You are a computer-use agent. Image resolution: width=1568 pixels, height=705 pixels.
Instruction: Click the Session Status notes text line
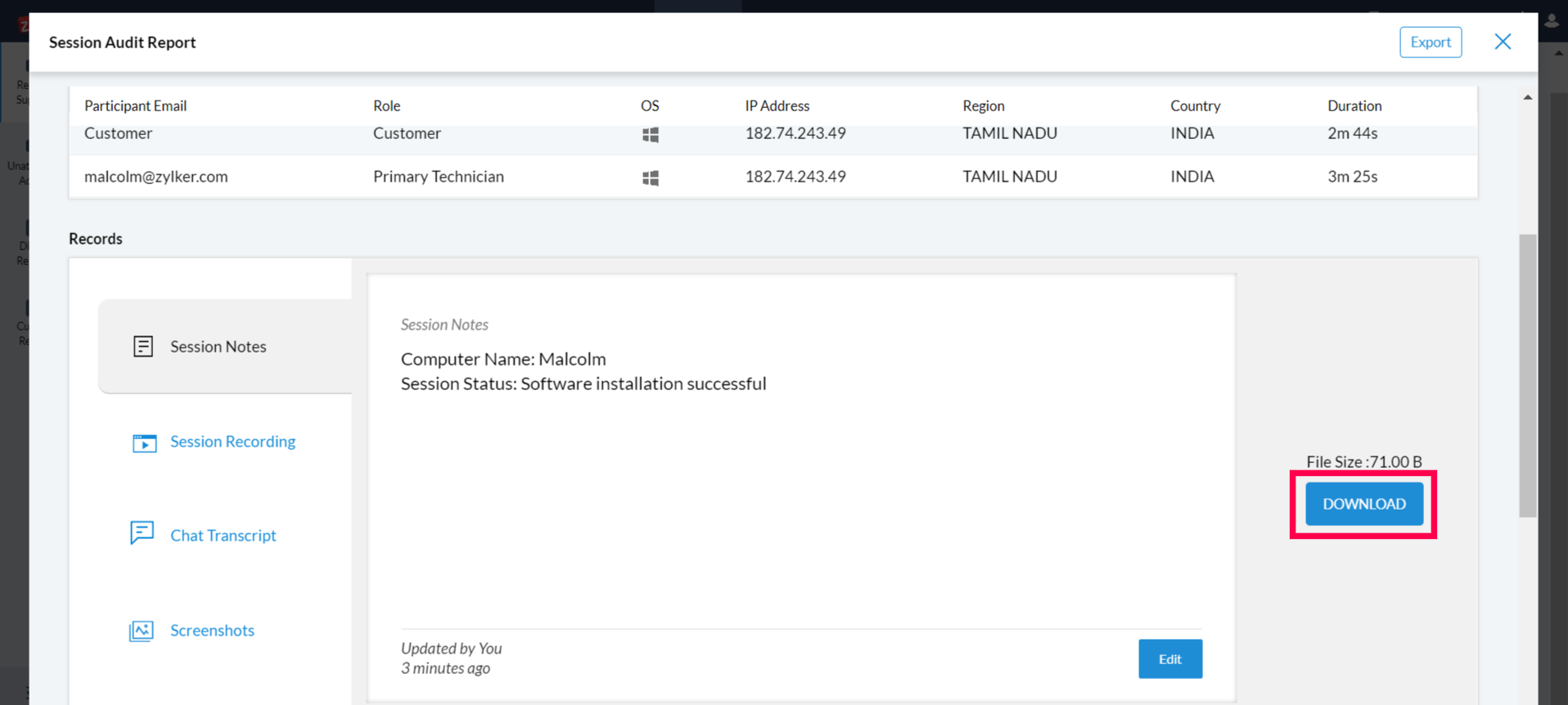[583, 384]
